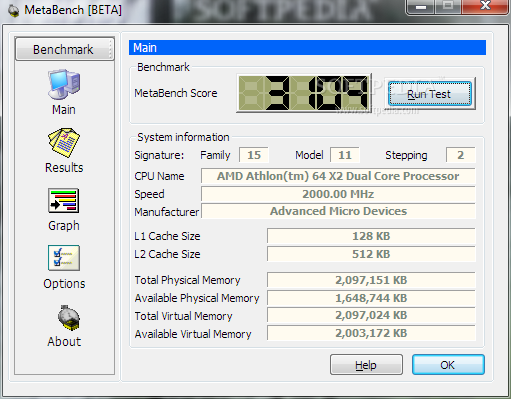Click the System information group label
Image resolution: width=511 pixels, height=399 pixels.
coord(183,137)
